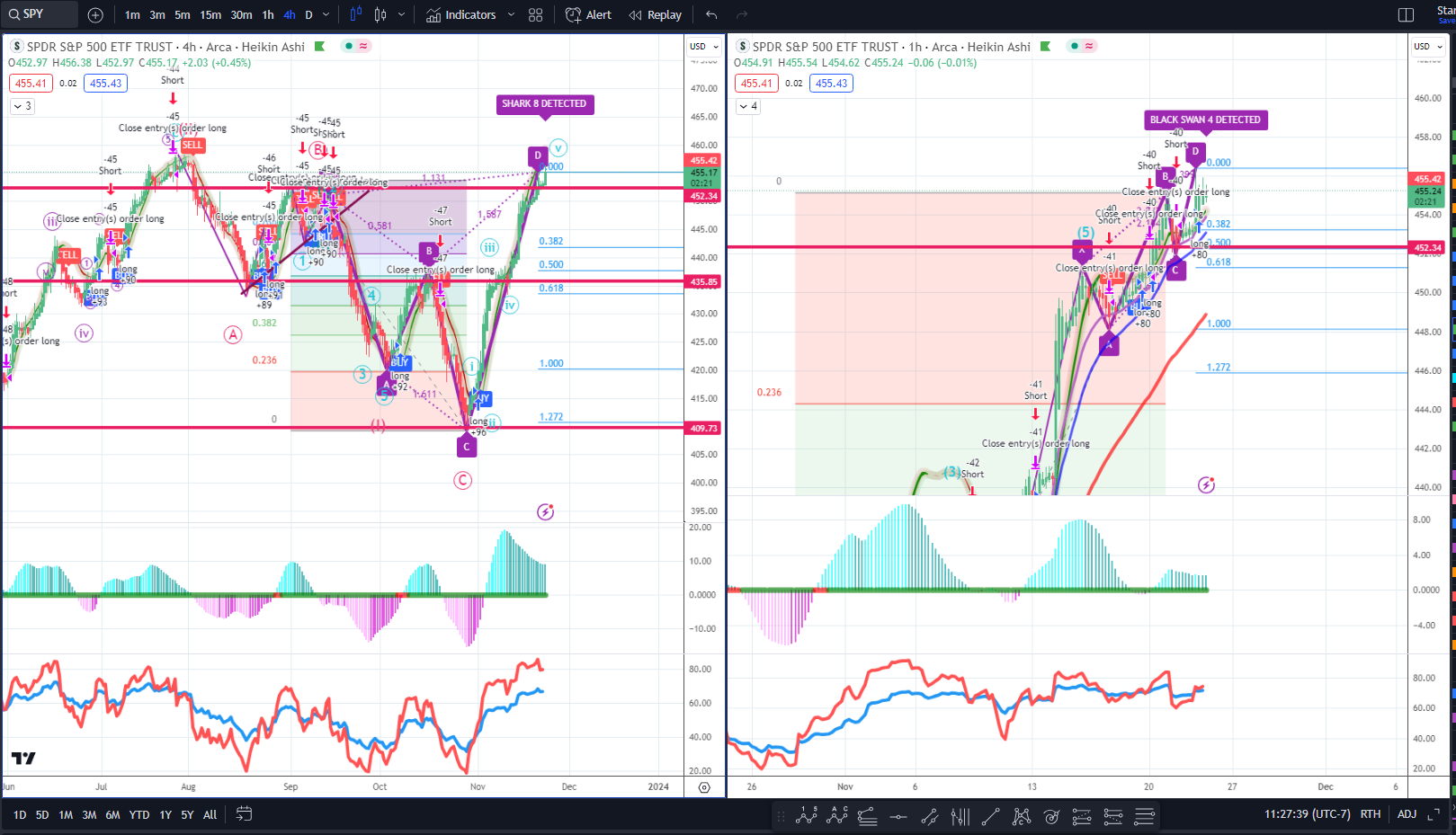
Task: Select the ABC correction wave drawing tool
Action: click(838, 816)
